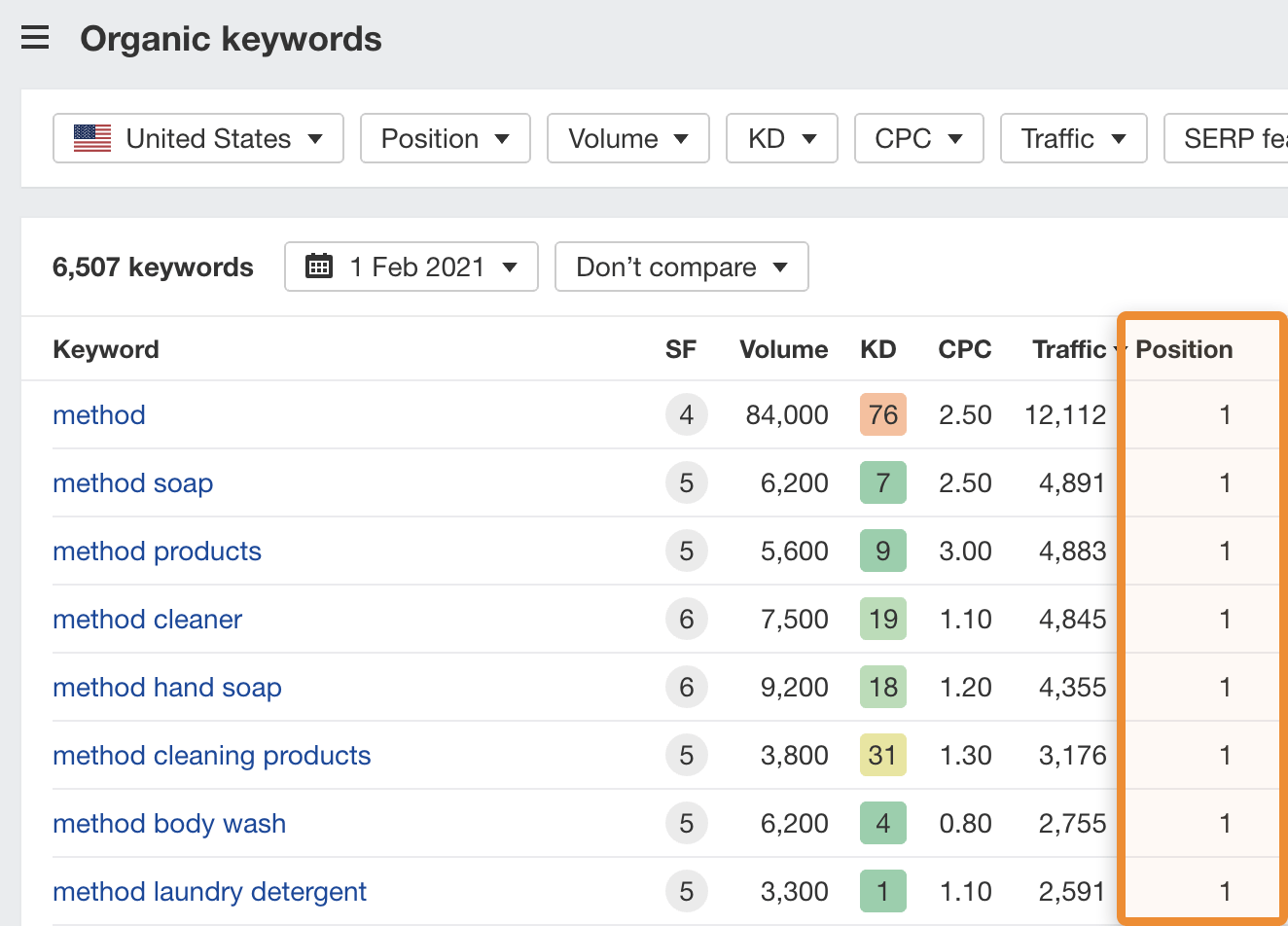Open the Volume filter dropdown
Image resolution: width=1288 pixels, height=926 pixels.
(627, 138)
